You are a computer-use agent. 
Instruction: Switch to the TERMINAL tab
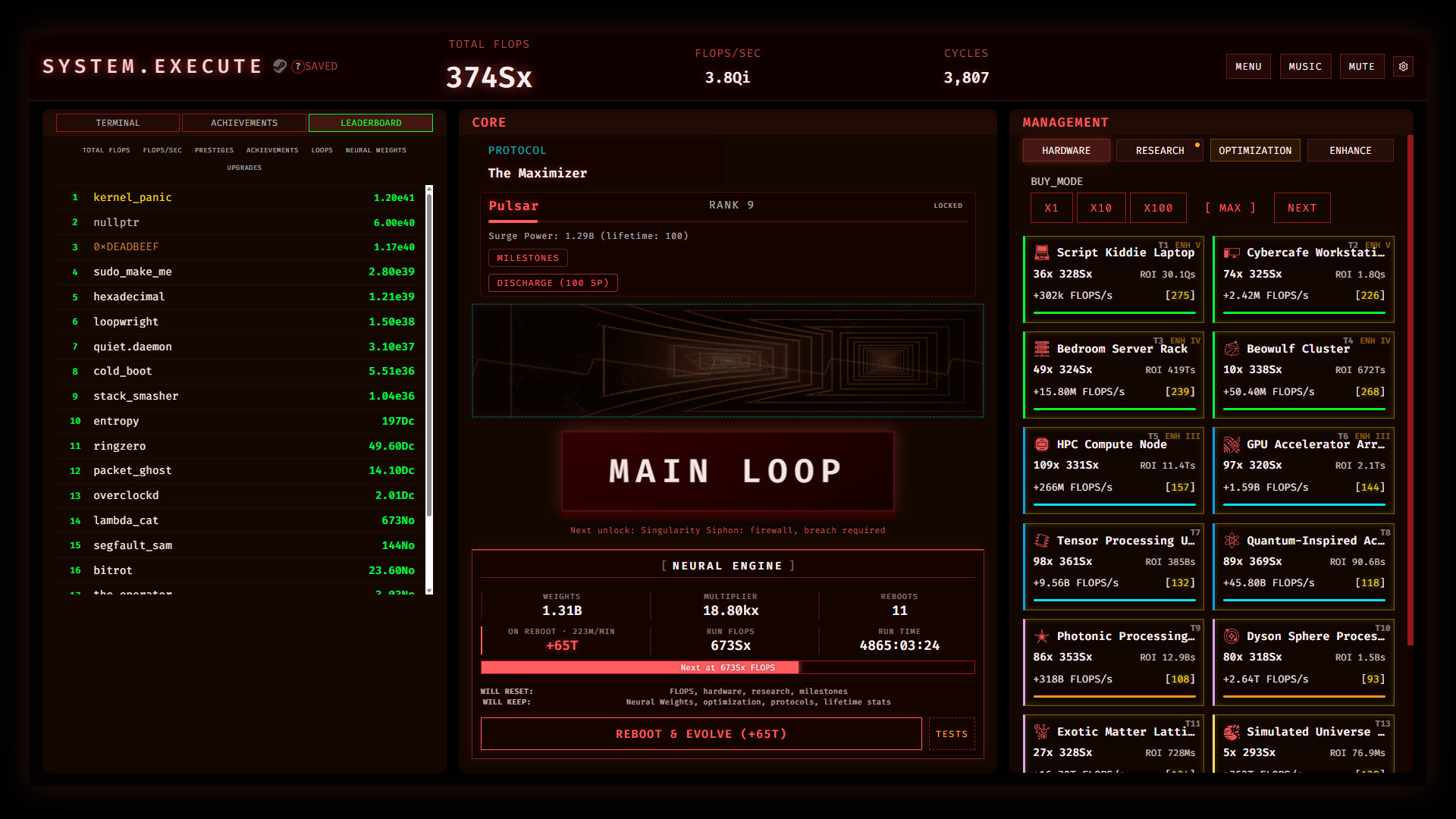[118, 123]
